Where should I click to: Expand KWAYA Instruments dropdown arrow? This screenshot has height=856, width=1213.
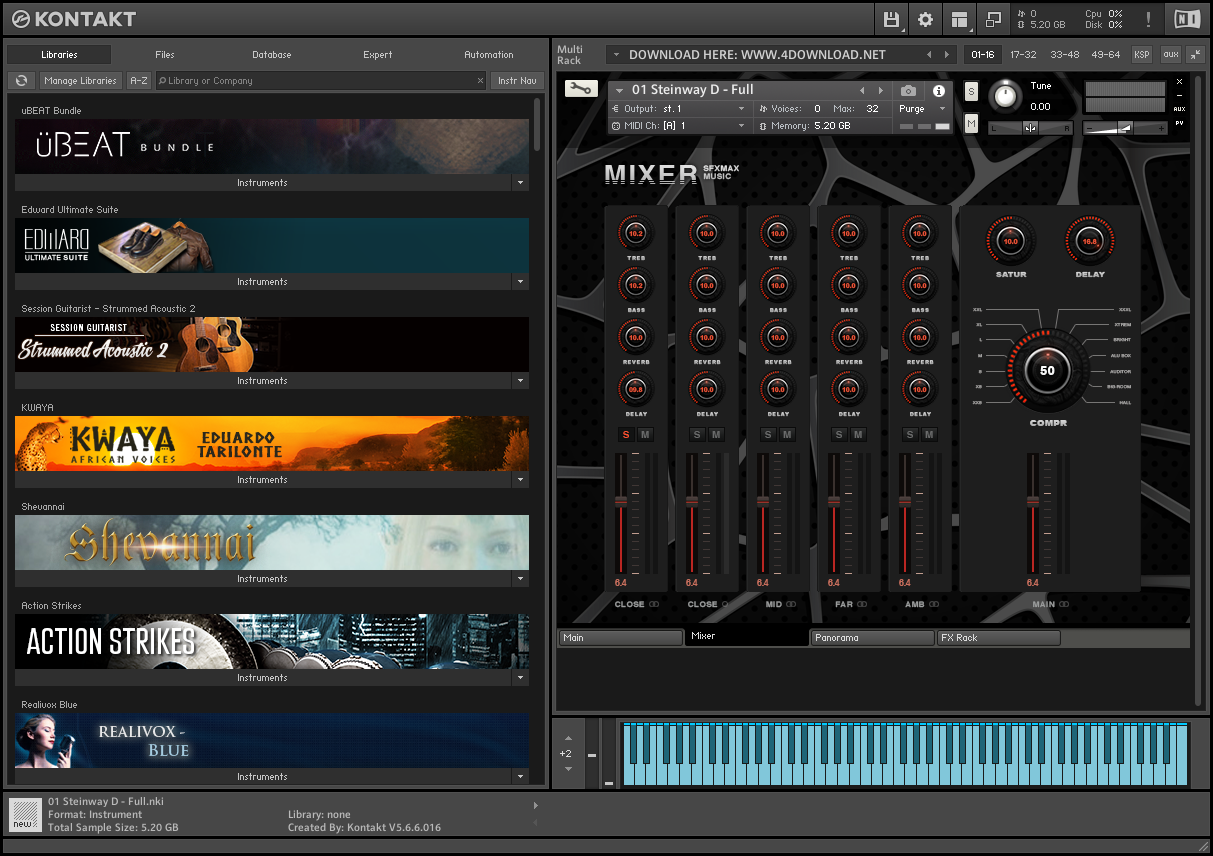coord(520,480)
